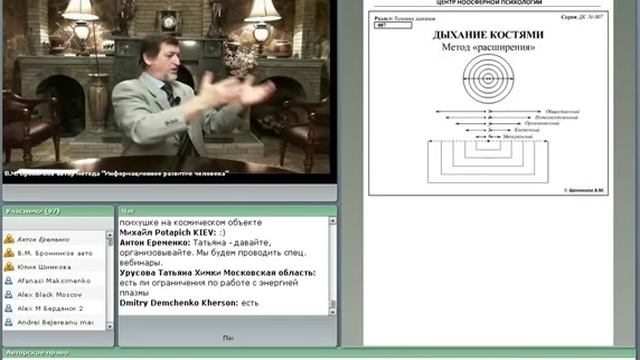Click the Участники (97) panel header
Image resolution: width=640 pixels, height=360 pixels.
pyautogui.click(x=58, y=211)
